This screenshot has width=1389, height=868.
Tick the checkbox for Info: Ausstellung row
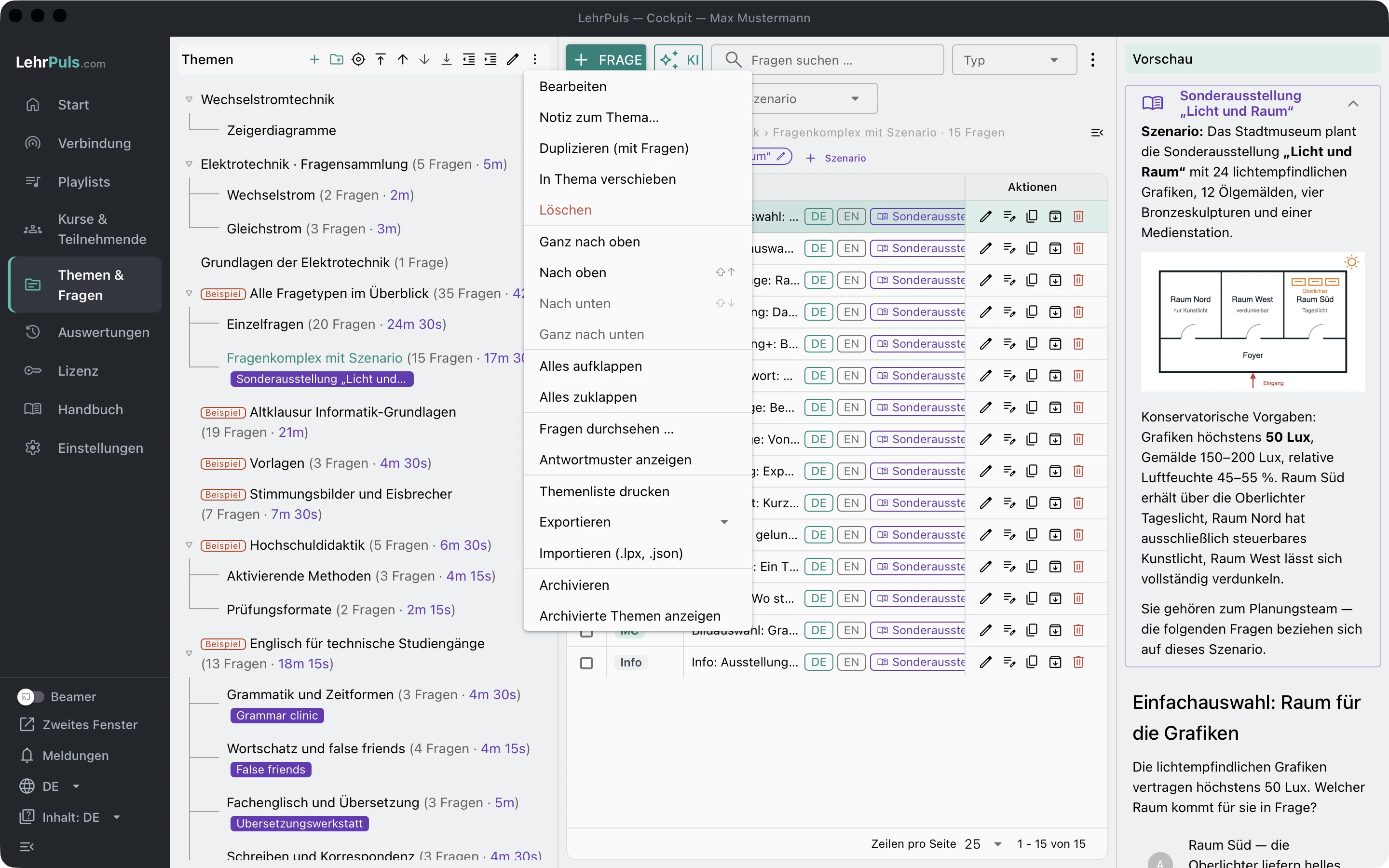[x=586, y=663]
